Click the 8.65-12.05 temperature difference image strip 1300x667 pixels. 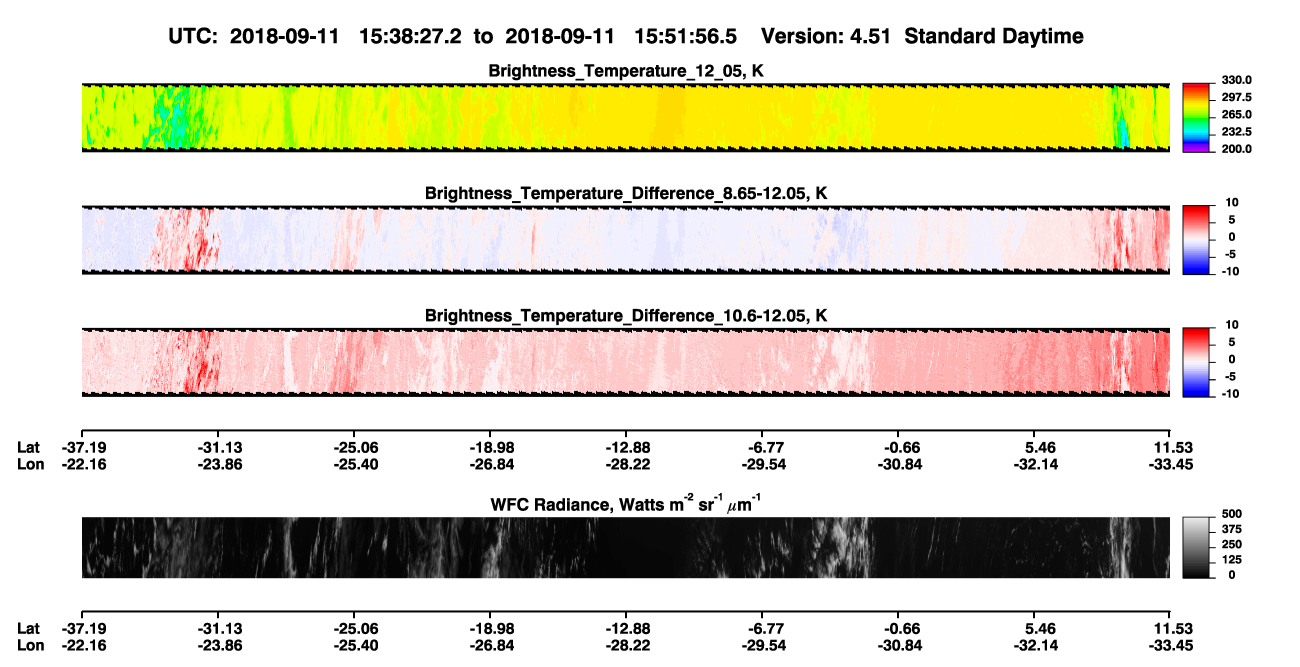pyautogui.click(x=625, y=239)
